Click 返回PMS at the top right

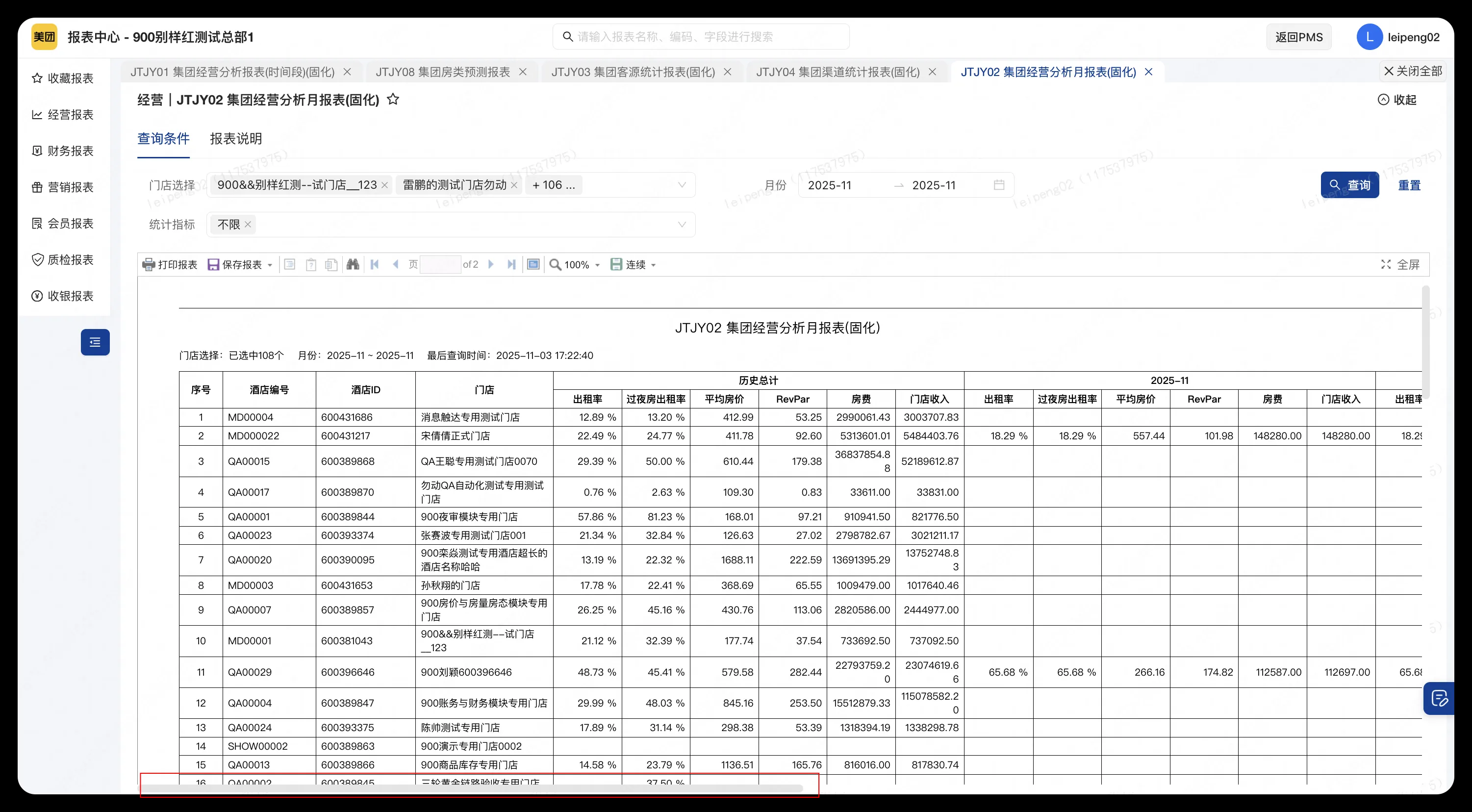click(x=1298, y=37)
